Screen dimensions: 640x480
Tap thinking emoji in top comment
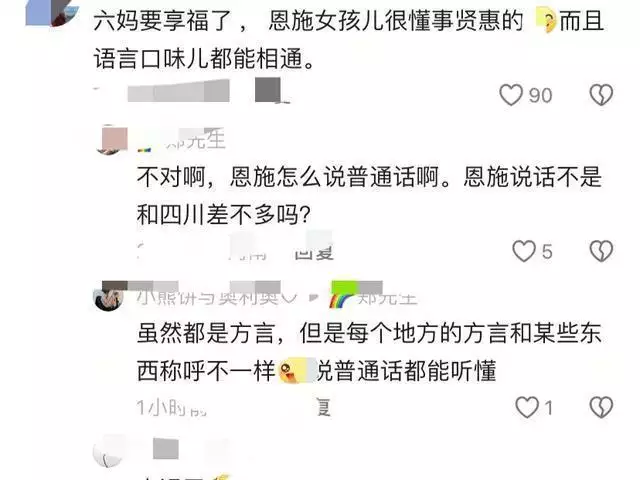(x=546, y=21)
